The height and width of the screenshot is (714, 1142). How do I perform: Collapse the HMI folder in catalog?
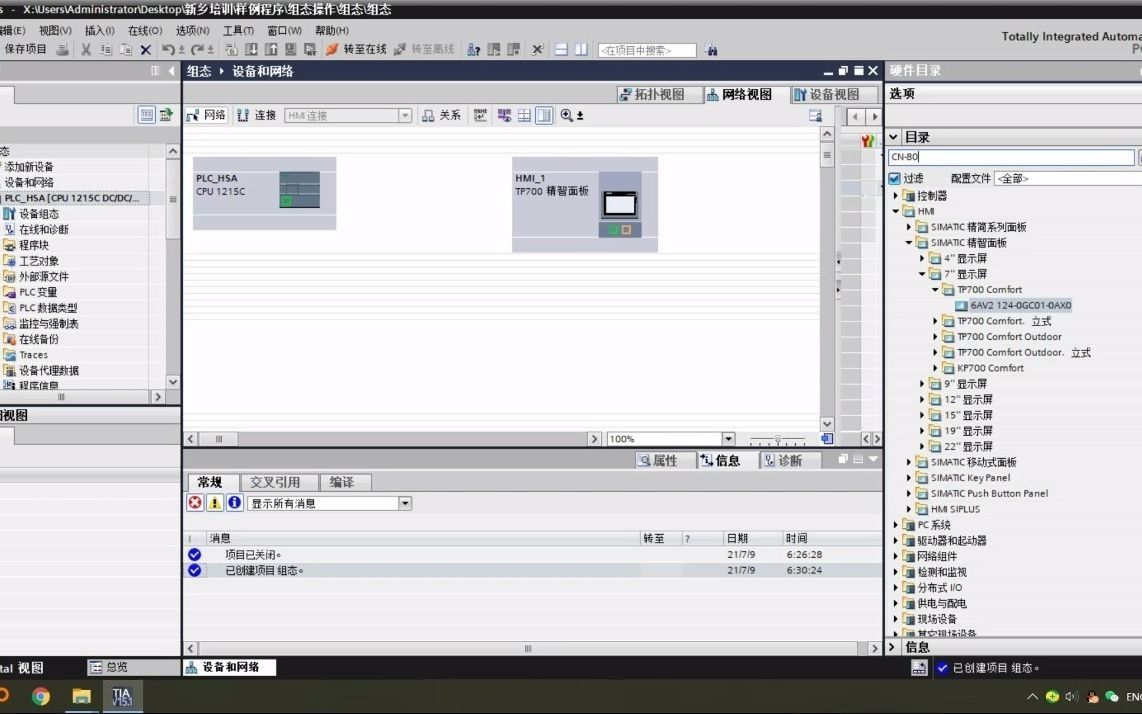click(x=896, y=211)
